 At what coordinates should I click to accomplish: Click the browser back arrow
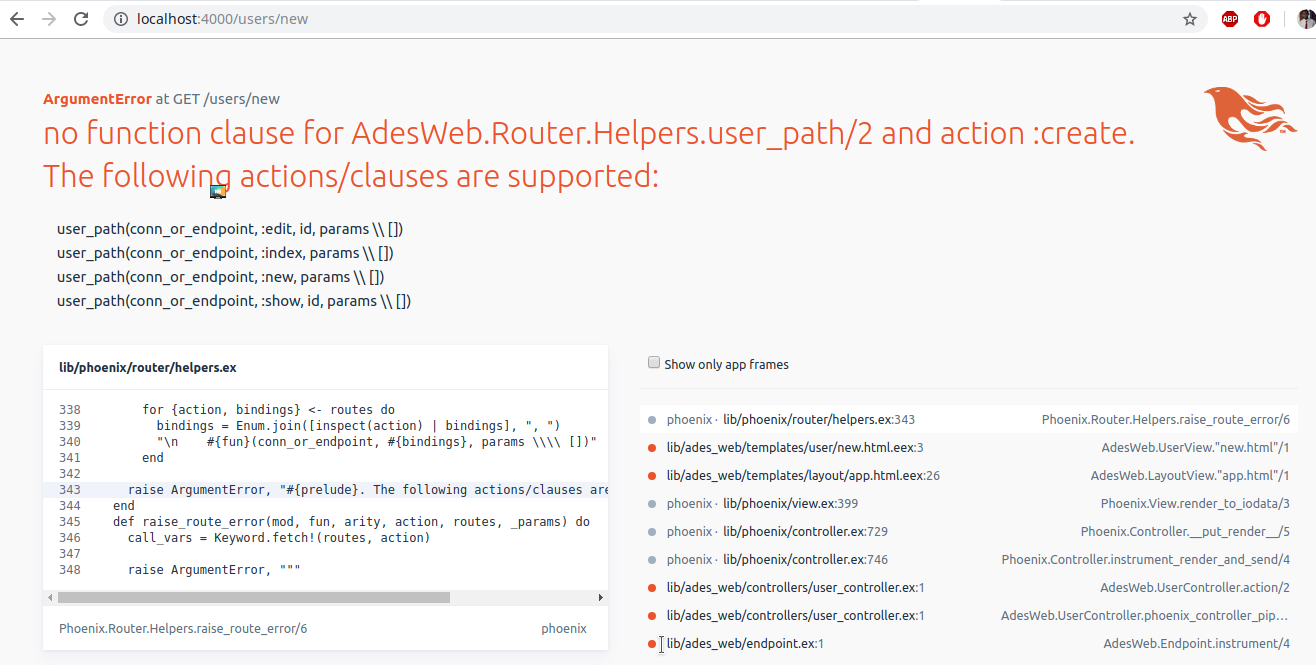click(17, 19)
